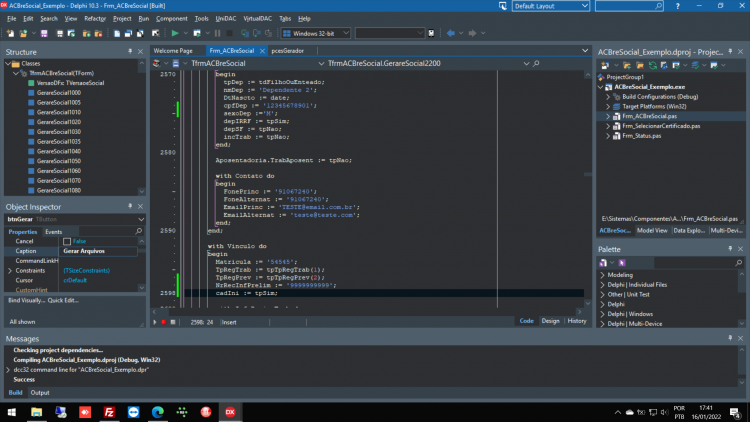The image size is (750, 422).
Task: Open the UniDAC menu
Action: click(x=226, y=19)
